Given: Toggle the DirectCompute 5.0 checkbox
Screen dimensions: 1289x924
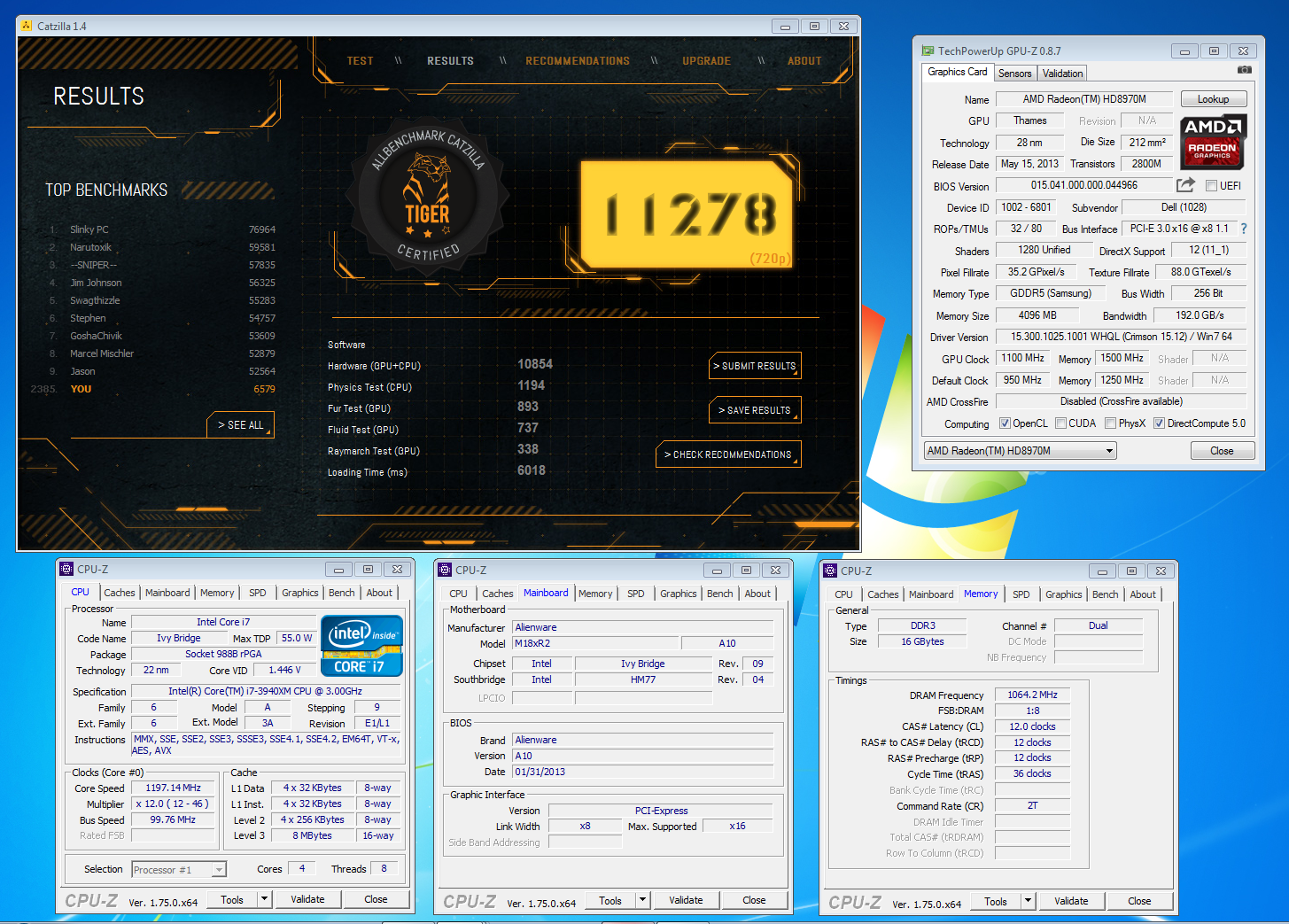Looking at the screenshot, I should point(1159,423).
